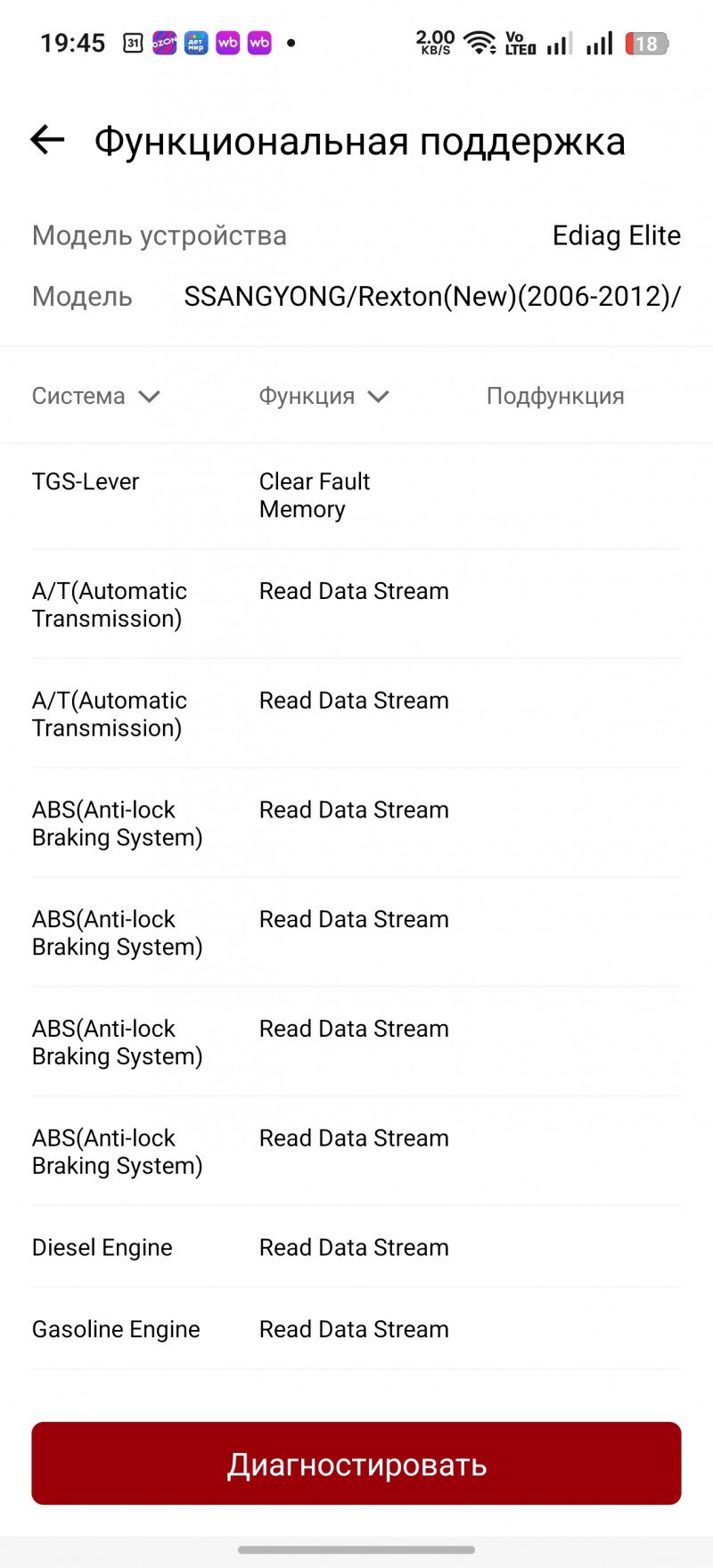
Task: Expand the Система filter dropdown
Action: click(96, 396)
